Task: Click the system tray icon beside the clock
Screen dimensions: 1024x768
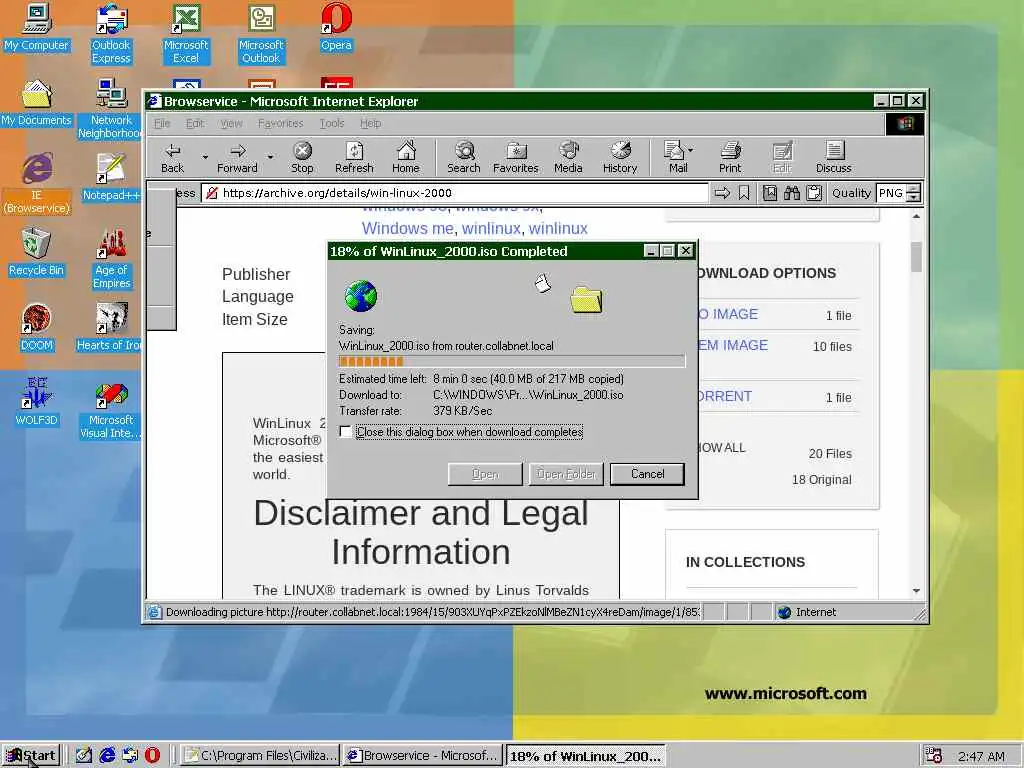Action: pyautogui.click(x=934, y=756)
